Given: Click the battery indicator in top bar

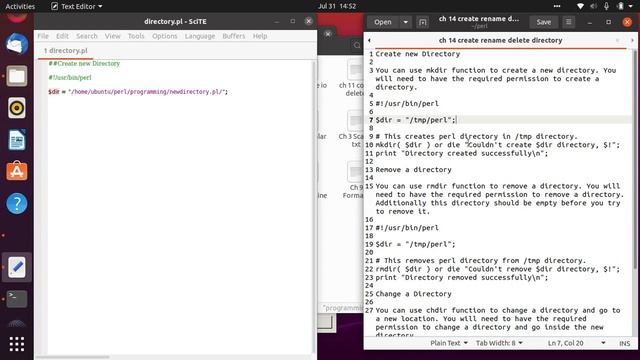Looking at the screenshot, I should coord(620,6).
